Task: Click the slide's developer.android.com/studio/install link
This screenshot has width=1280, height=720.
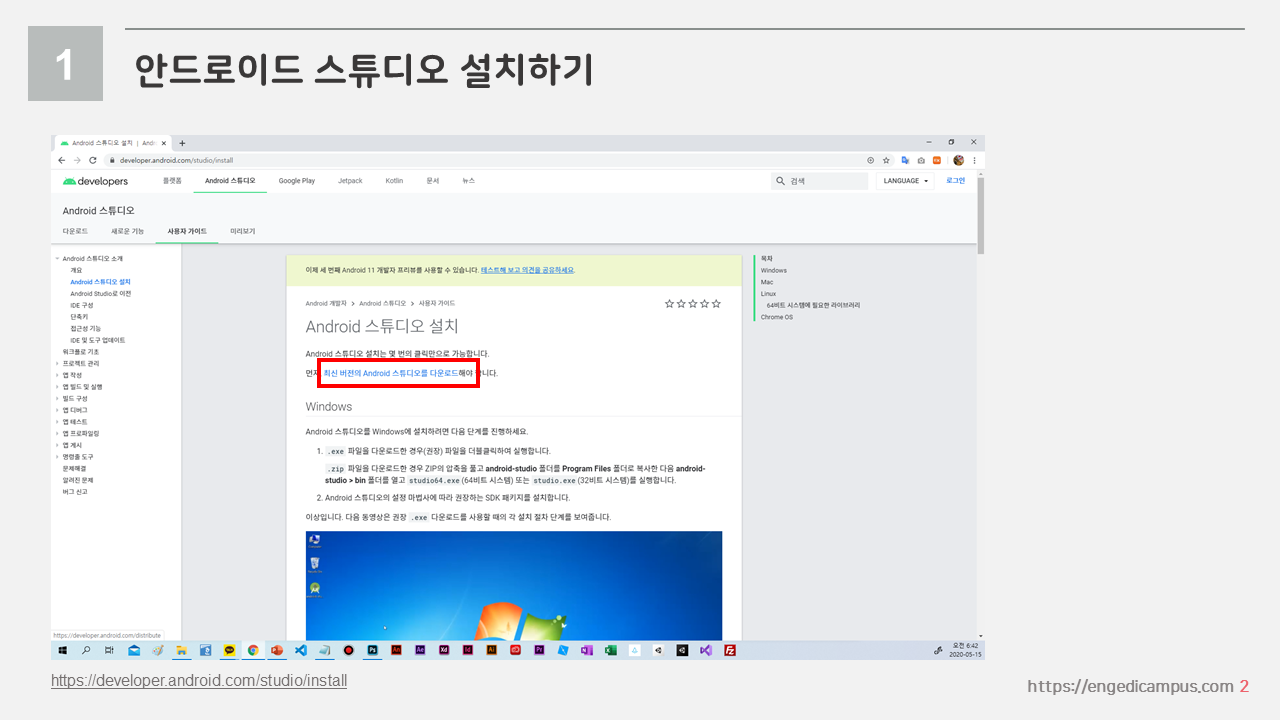Action: [199, 681]
